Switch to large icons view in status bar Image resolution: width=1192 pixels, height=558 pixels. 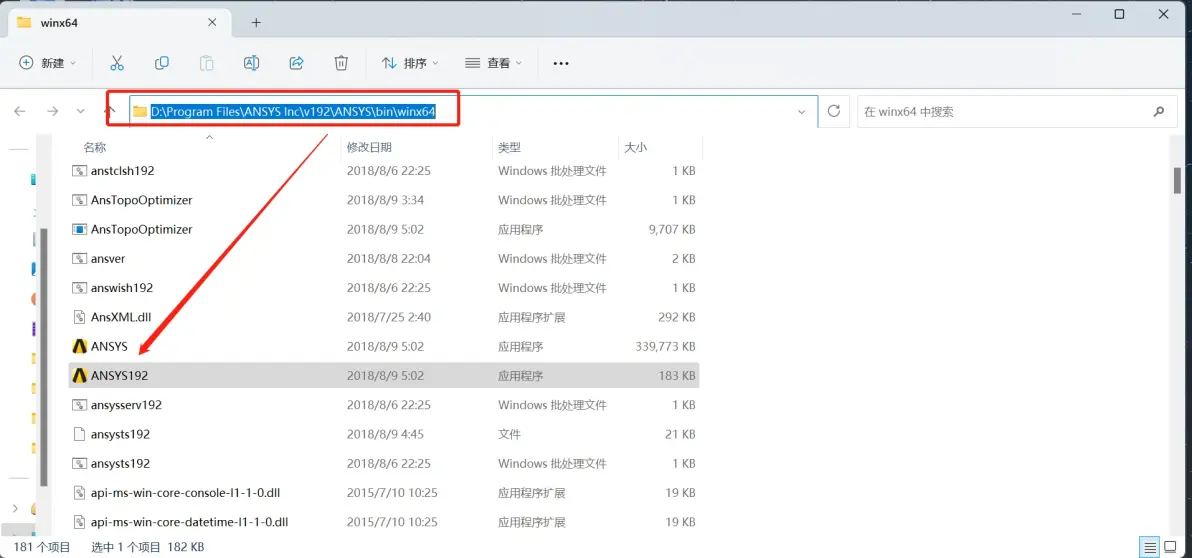1171,547
